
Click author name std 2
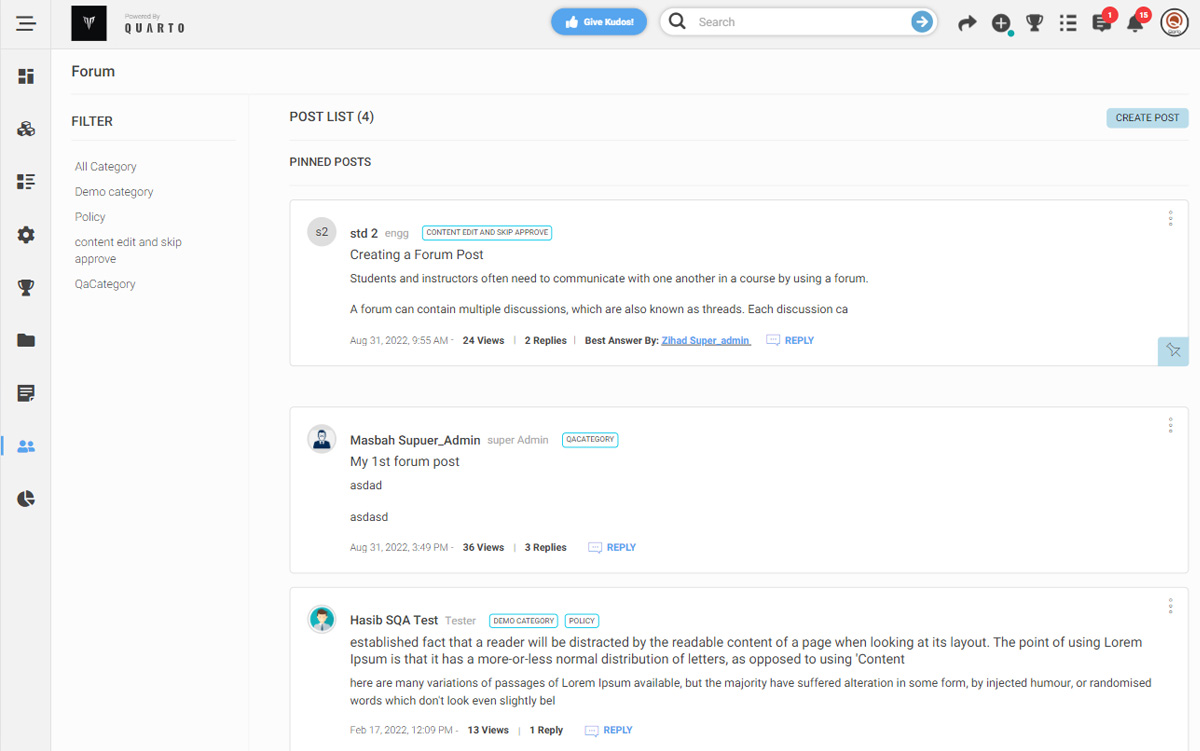[364, 233]
